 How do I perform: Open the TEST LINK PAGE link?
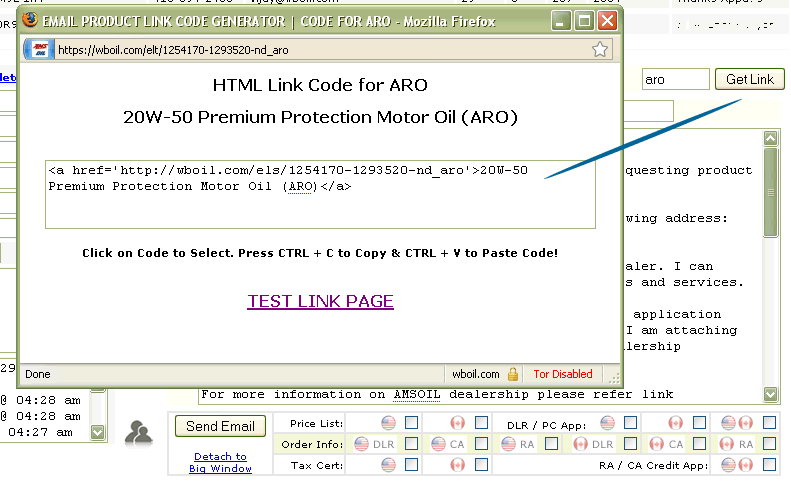[320, 301]
